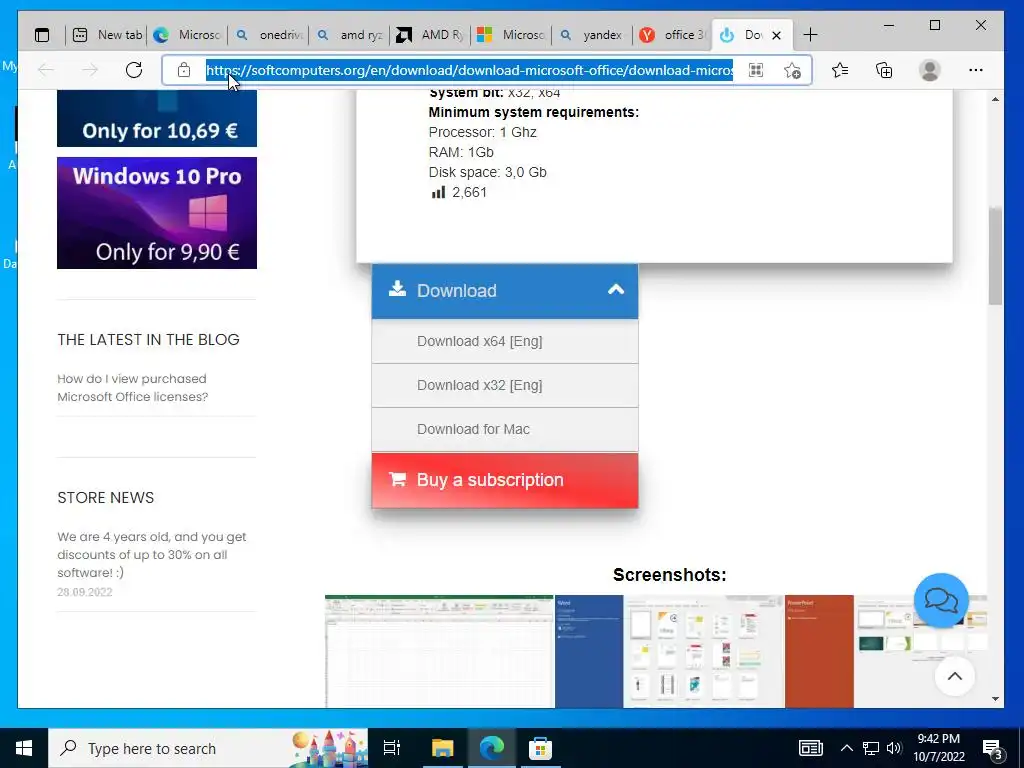Screen dimensions: 1024x768
Task: Click the taskbar search box
Action: click(x=208, y=748)
